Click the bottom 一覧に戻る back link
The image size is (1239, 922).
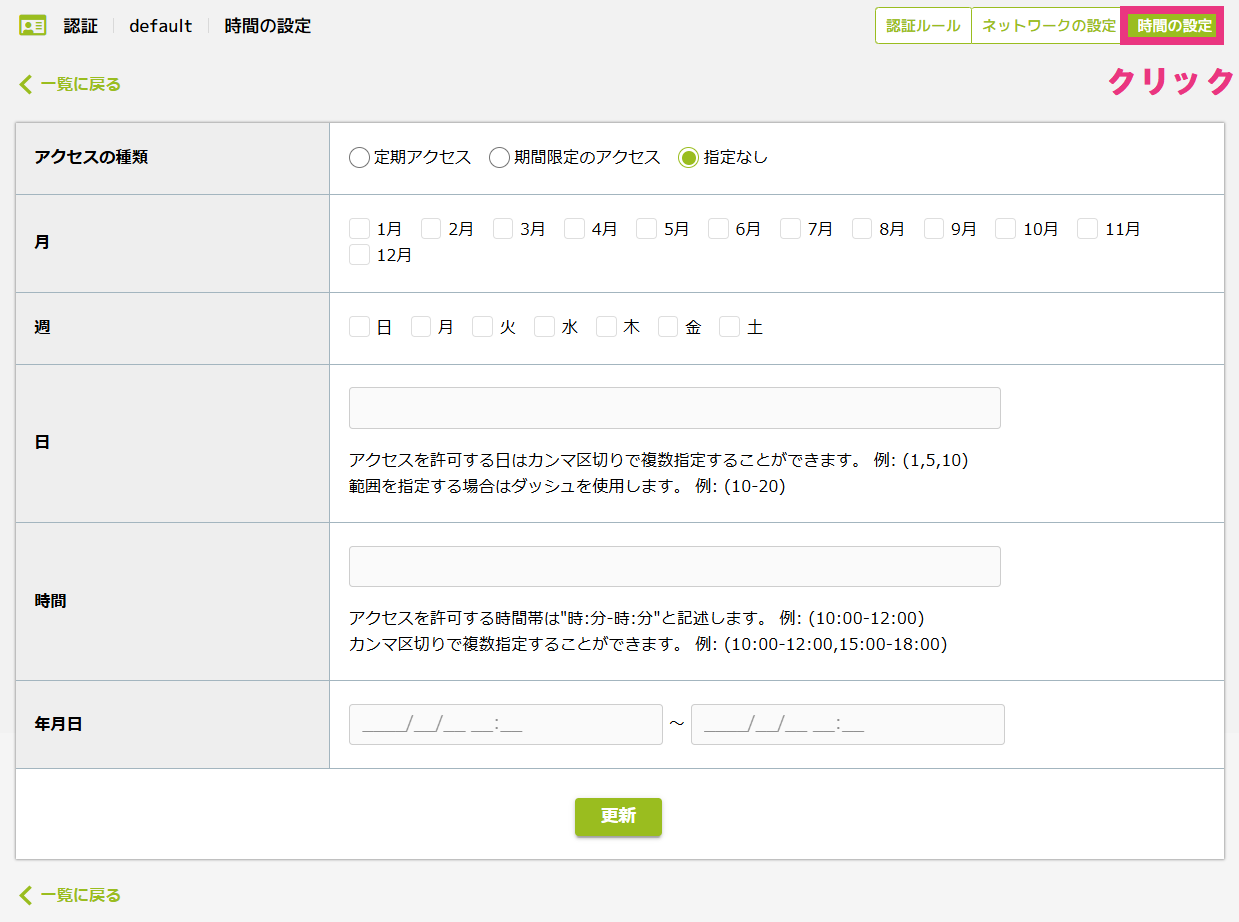point(70,895)
